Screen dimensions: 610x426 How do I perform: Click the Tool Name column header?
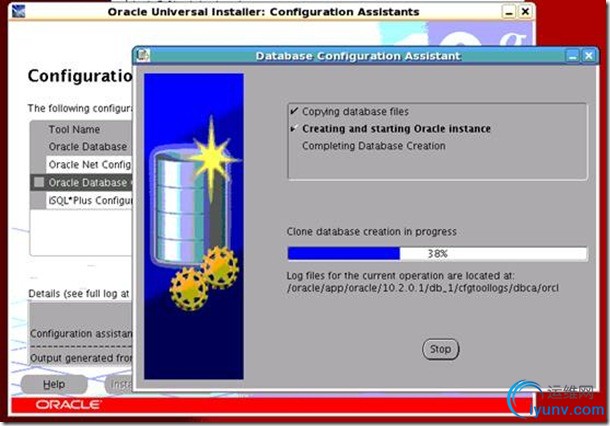(x=74, y=130)
